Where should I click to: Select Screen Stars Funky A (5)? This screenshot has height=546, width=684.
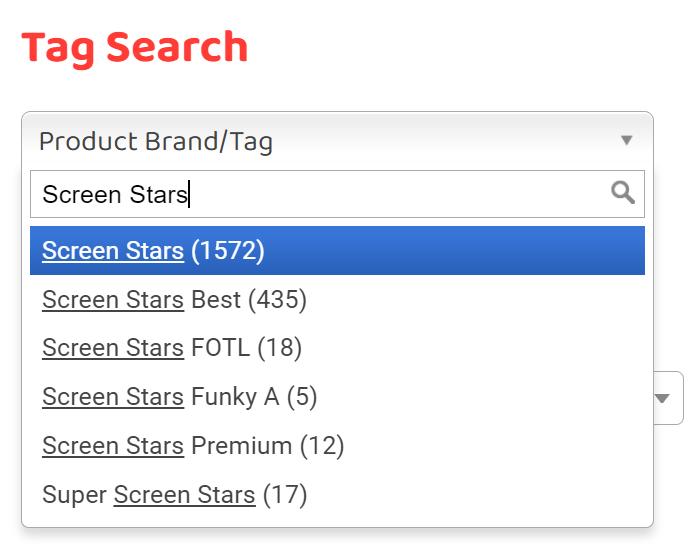(179, 397)
